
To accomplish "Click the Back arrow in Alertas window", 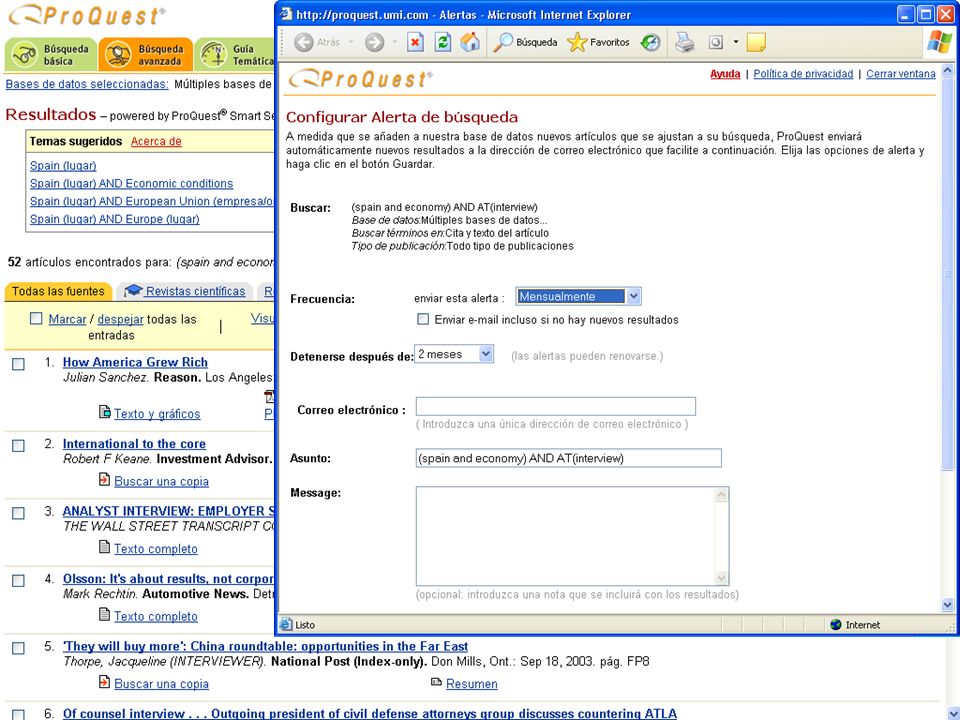I will point(304,42).
